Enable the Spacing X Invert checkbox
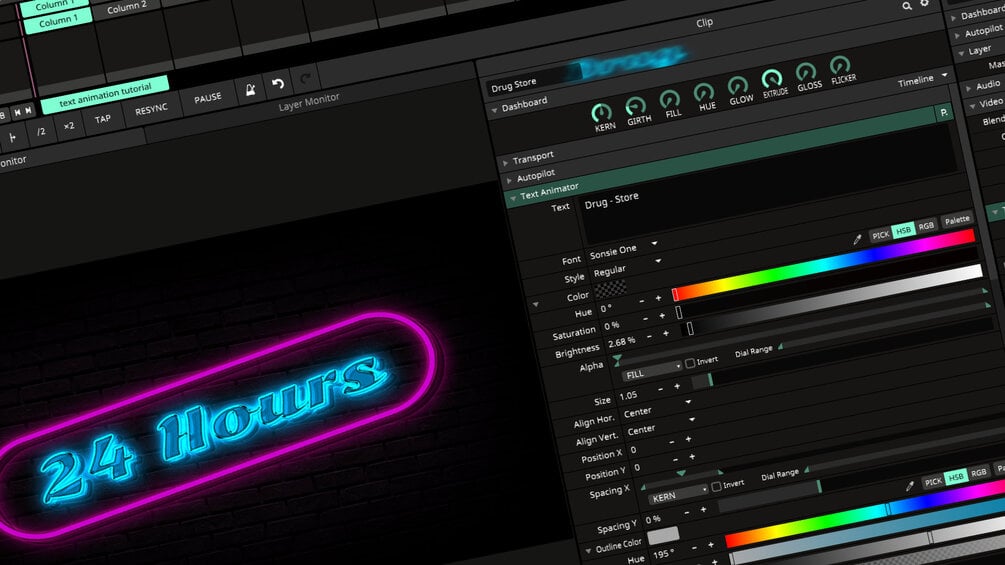Viewport: 1005px width, 565px height. 717,486
